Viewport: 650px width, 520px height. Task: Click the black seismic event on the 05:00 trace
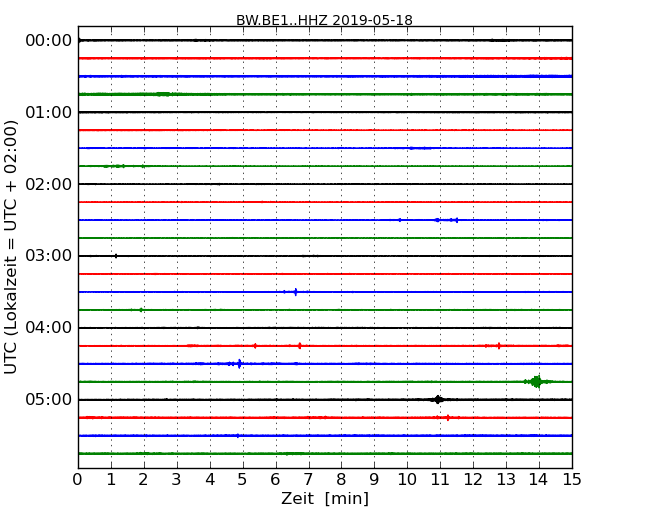point(437,400)
